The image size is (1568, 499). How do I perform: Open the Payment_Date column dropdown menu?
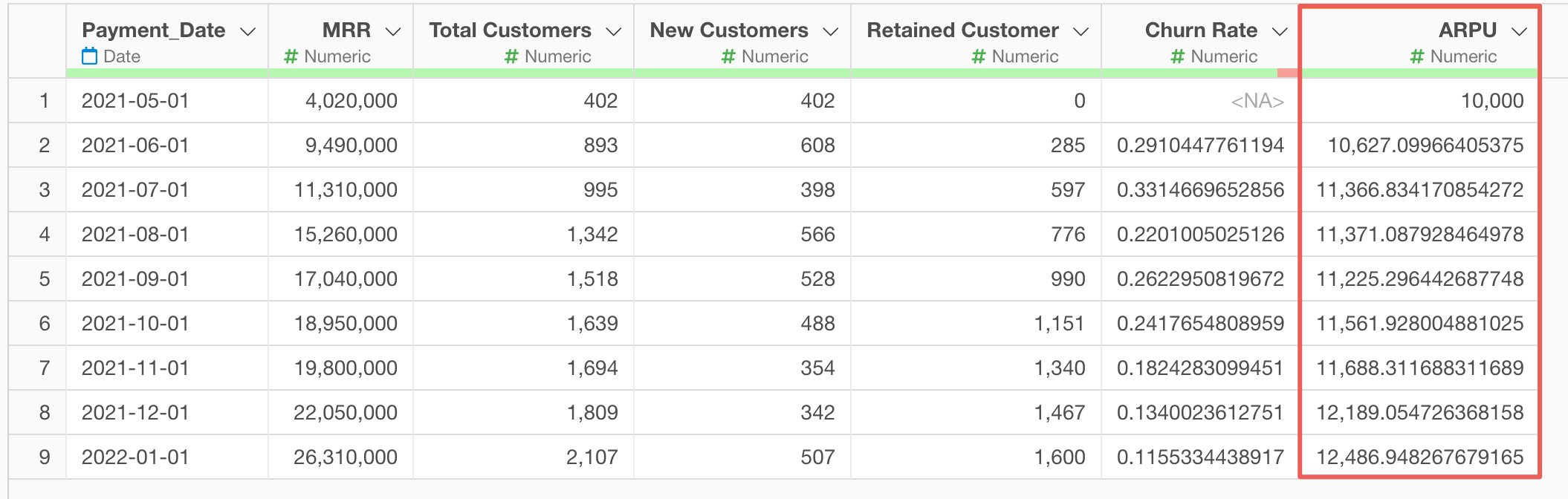point(248,31)
